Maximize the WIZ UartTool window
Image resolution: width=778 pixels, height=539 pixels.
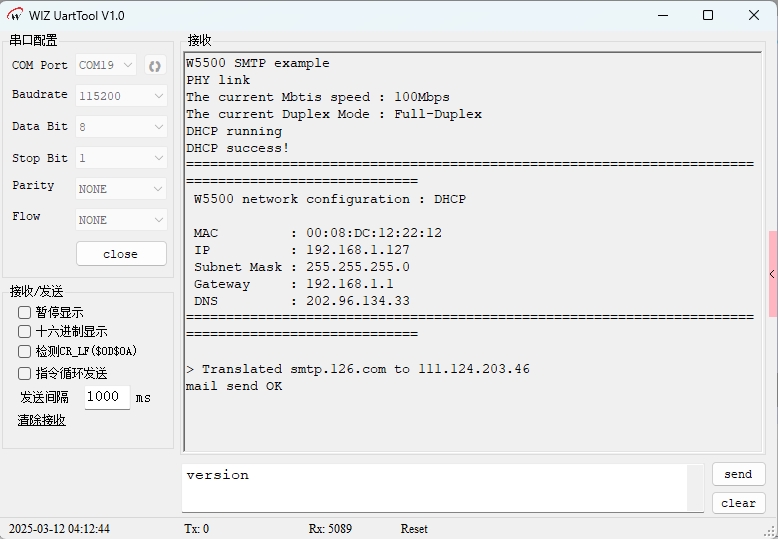pyautogui.click(x=708, y=16)
